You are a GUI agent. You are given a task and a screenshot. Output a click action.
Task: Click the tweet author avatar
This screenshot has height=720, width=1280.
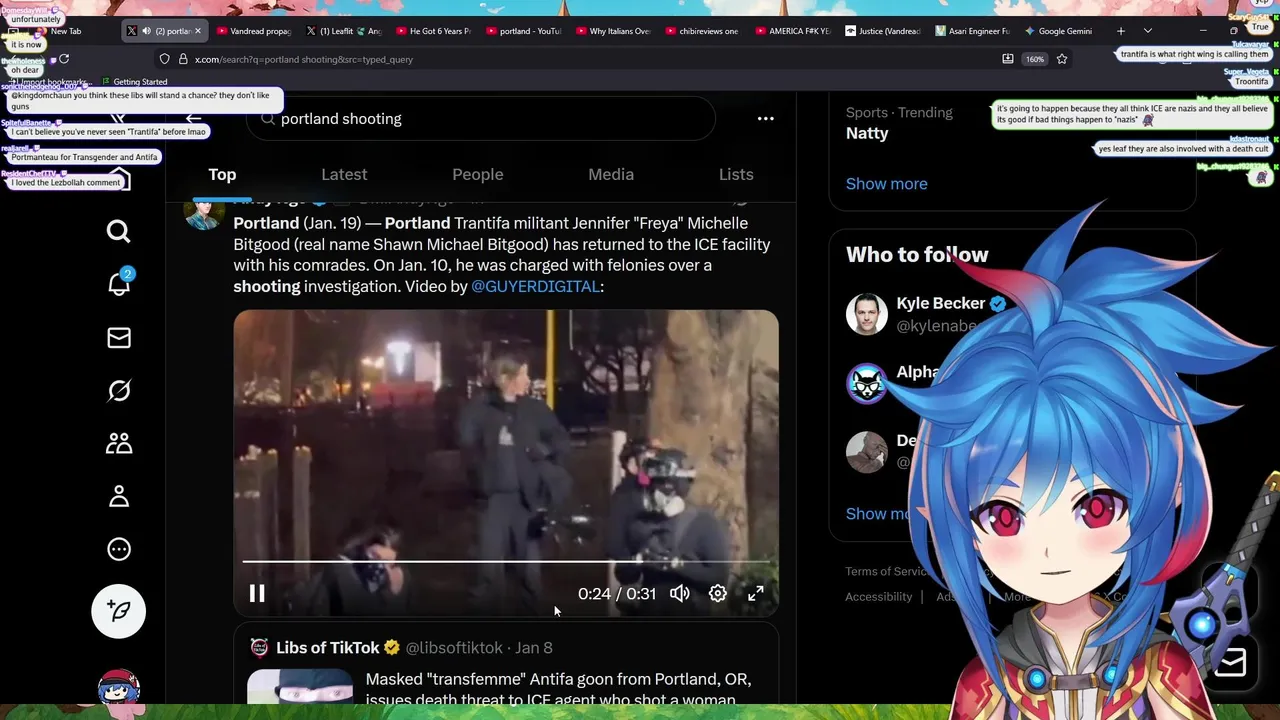point(203,212)
